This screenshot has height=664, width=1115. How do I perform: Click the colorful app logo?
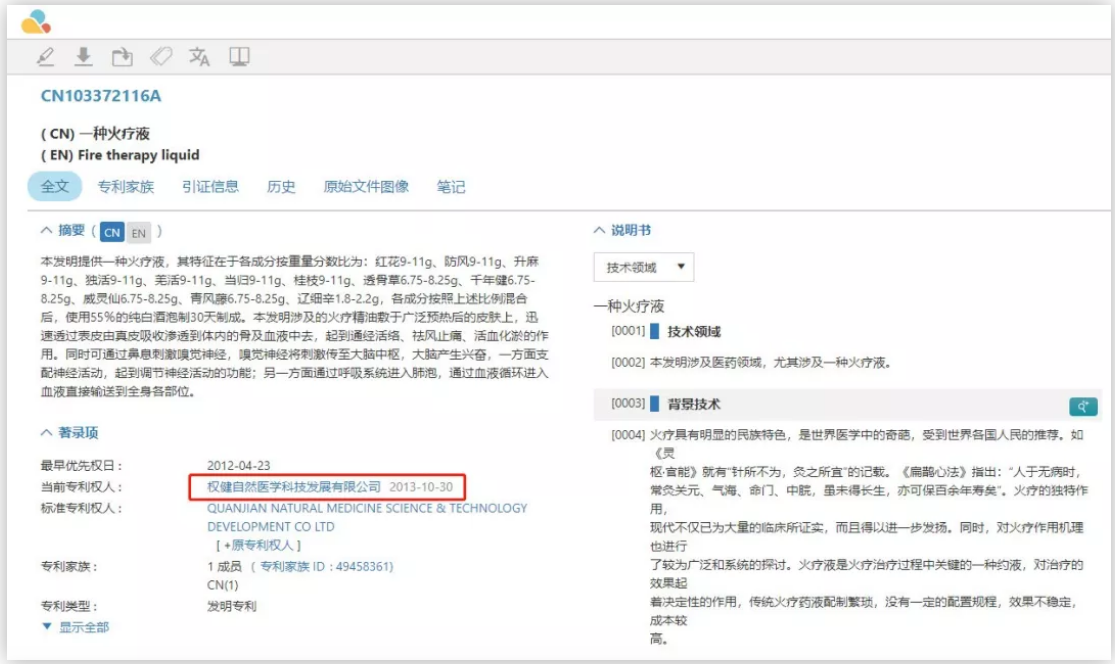point(35,20)
